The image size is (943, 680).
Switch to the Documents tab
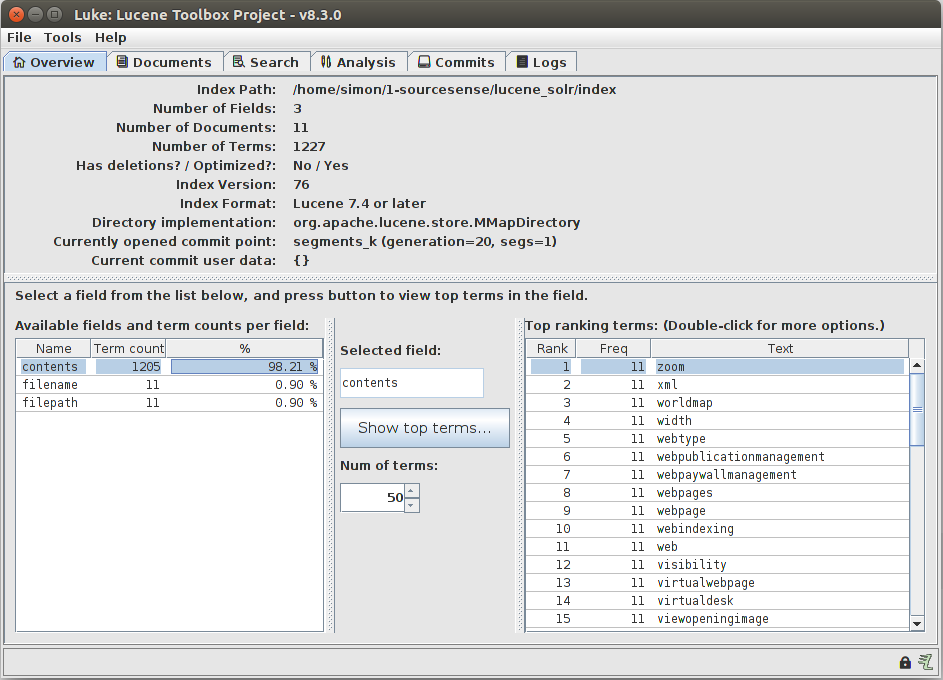[x=165, y=62]
